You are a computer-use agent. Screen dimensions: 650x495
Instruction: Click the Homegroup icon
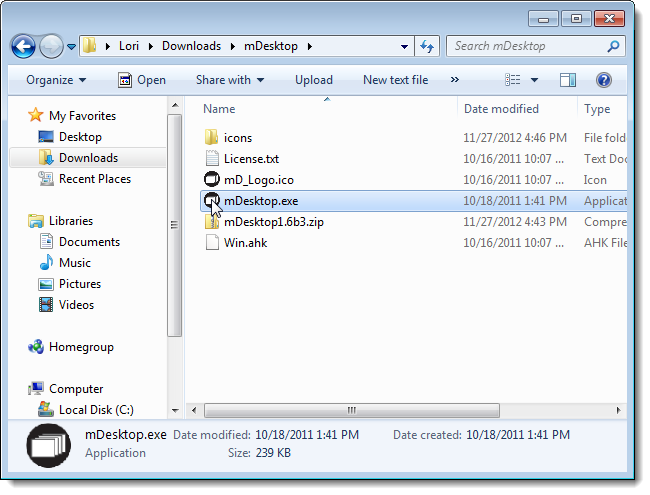point(36,347)
